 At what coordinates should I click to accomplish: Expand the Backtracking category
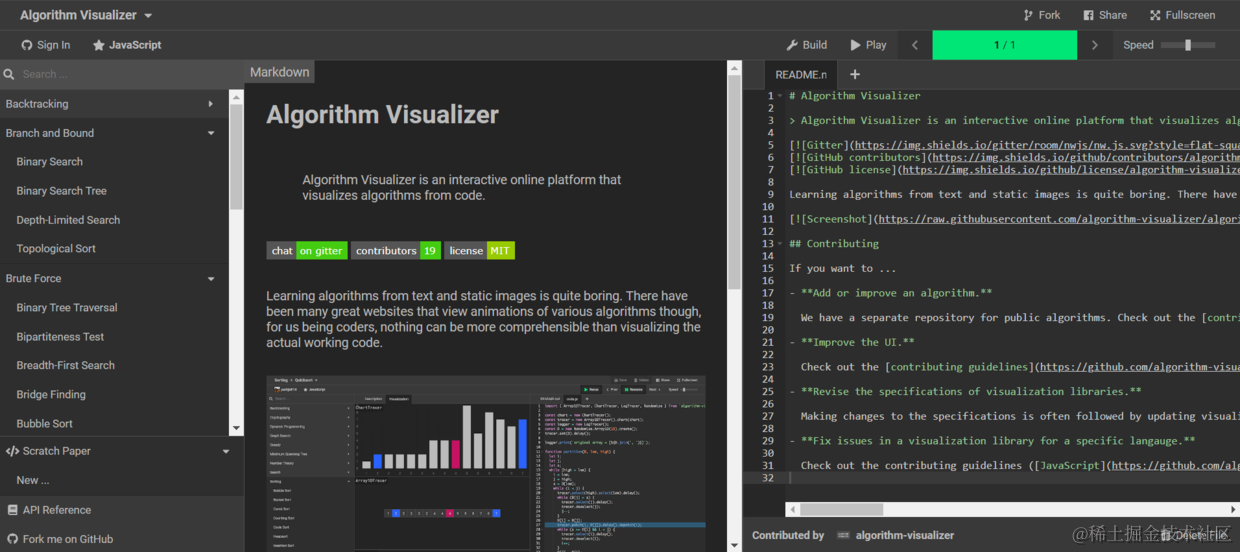point(113,104)
